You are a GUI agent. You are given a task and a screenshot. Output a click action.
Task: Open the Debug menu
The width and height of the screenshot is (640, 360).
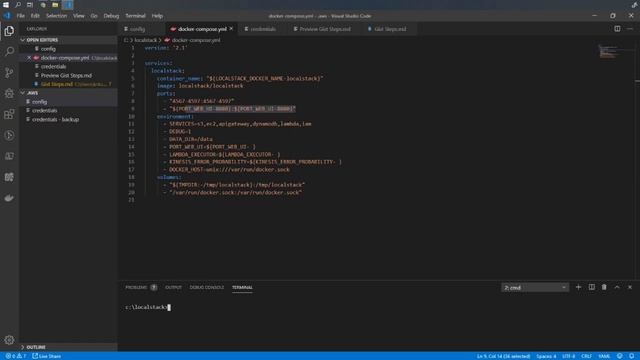click(x=111, y=16)
